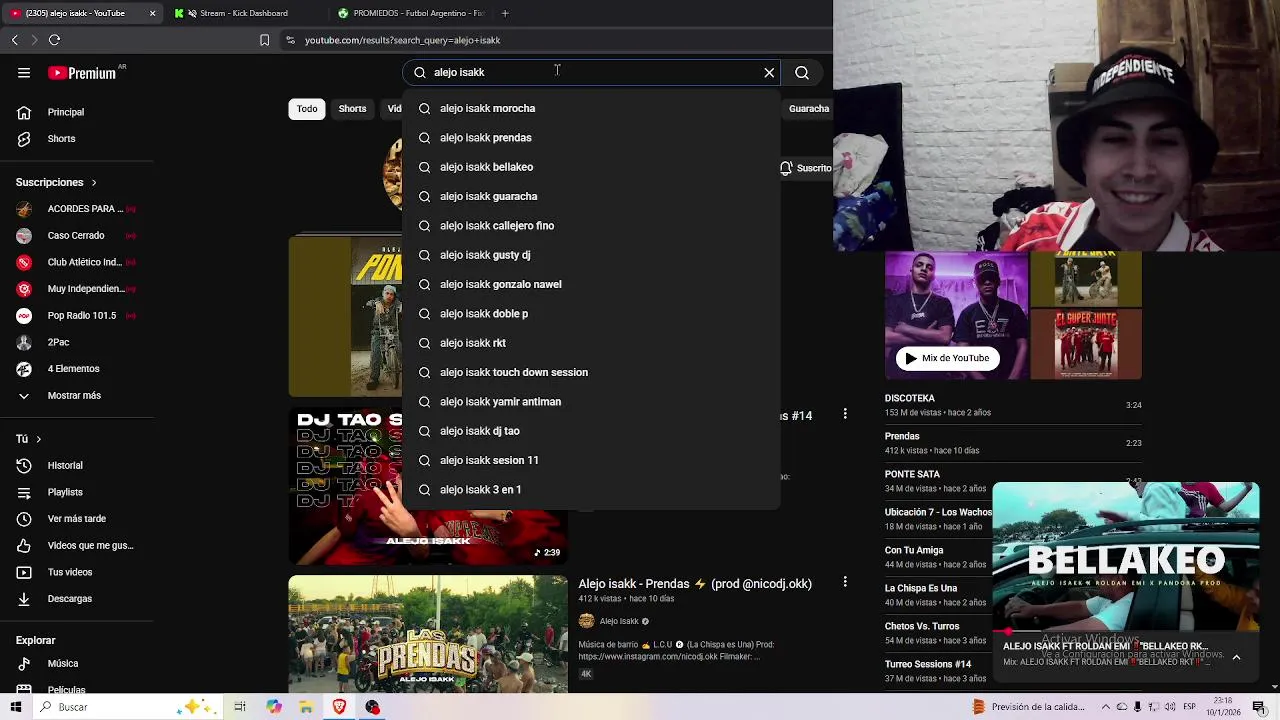Select the Guaracha filter chip

pyautogui.click(x=808, y=109)
